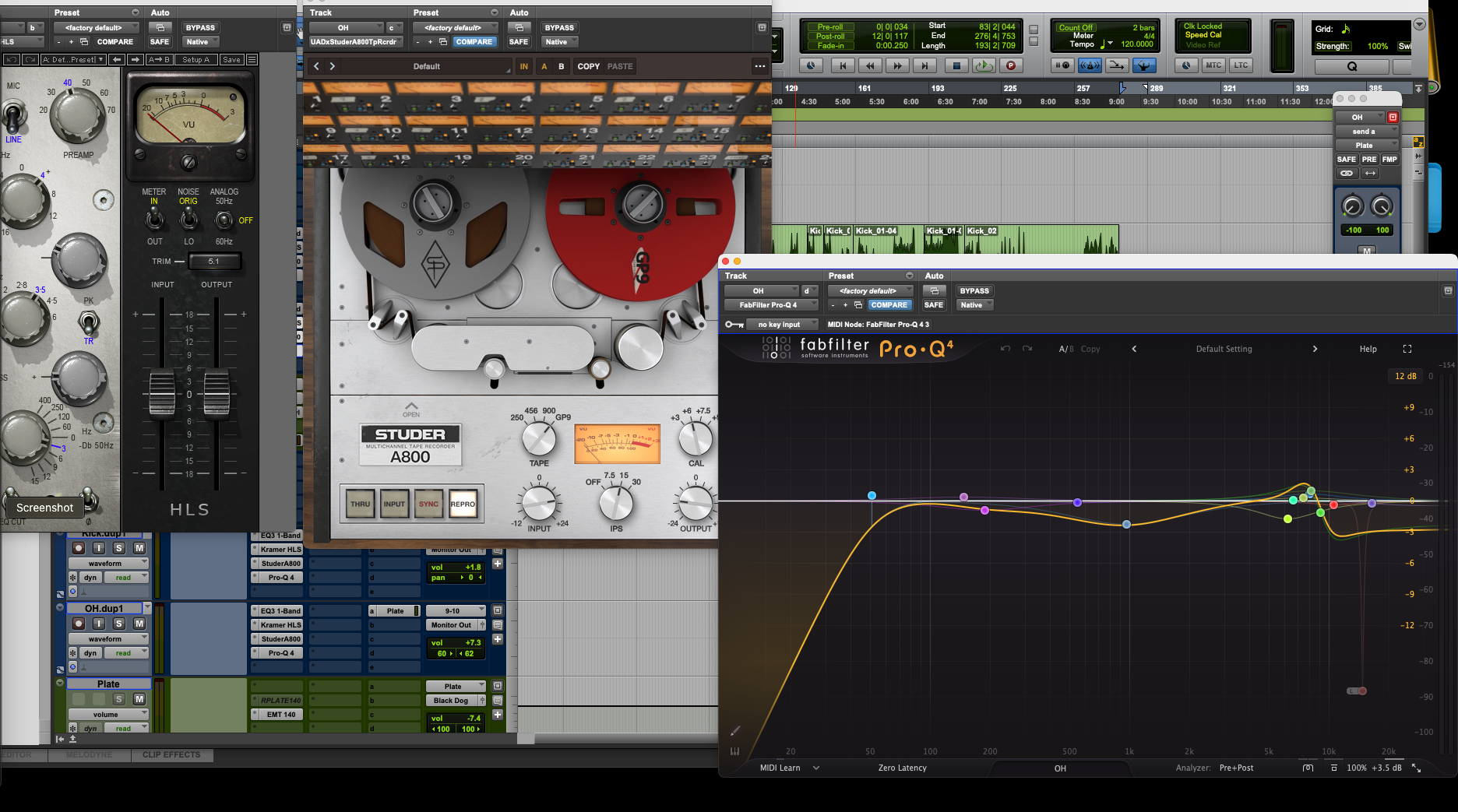This screenshot has height=812, width=1458.
Task: Open the OH.dup1 track view 'waveform' dropdown
Action: coord(108,638)
